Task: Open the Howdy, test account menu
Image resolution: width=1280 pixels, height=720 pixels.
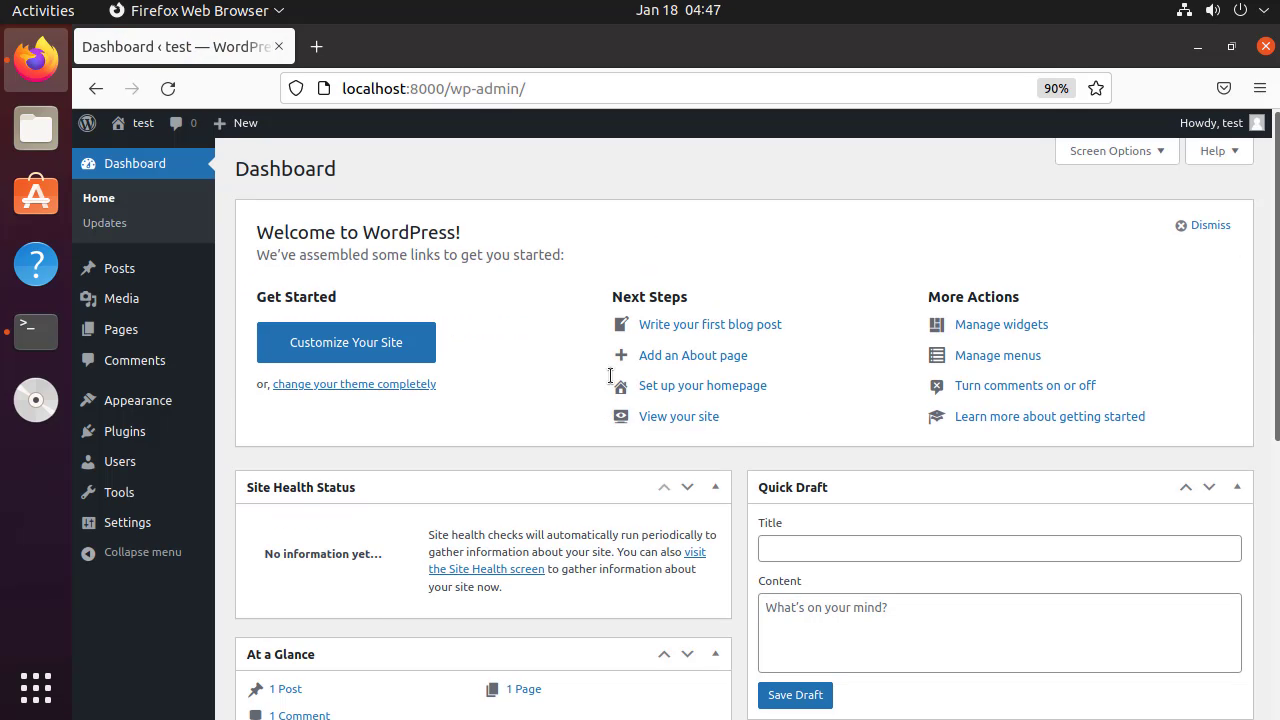Action: click(1222, 123)
